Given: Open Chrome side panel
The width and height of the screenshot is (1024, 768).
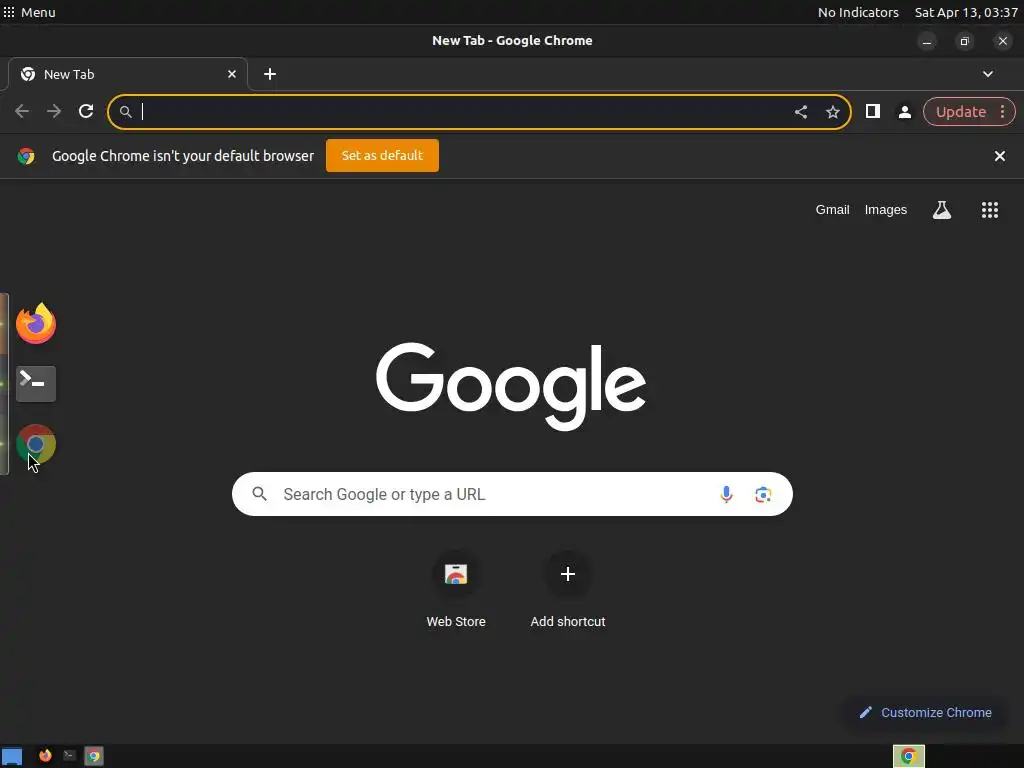Looking at the screenshot, I should coord(872,112).
